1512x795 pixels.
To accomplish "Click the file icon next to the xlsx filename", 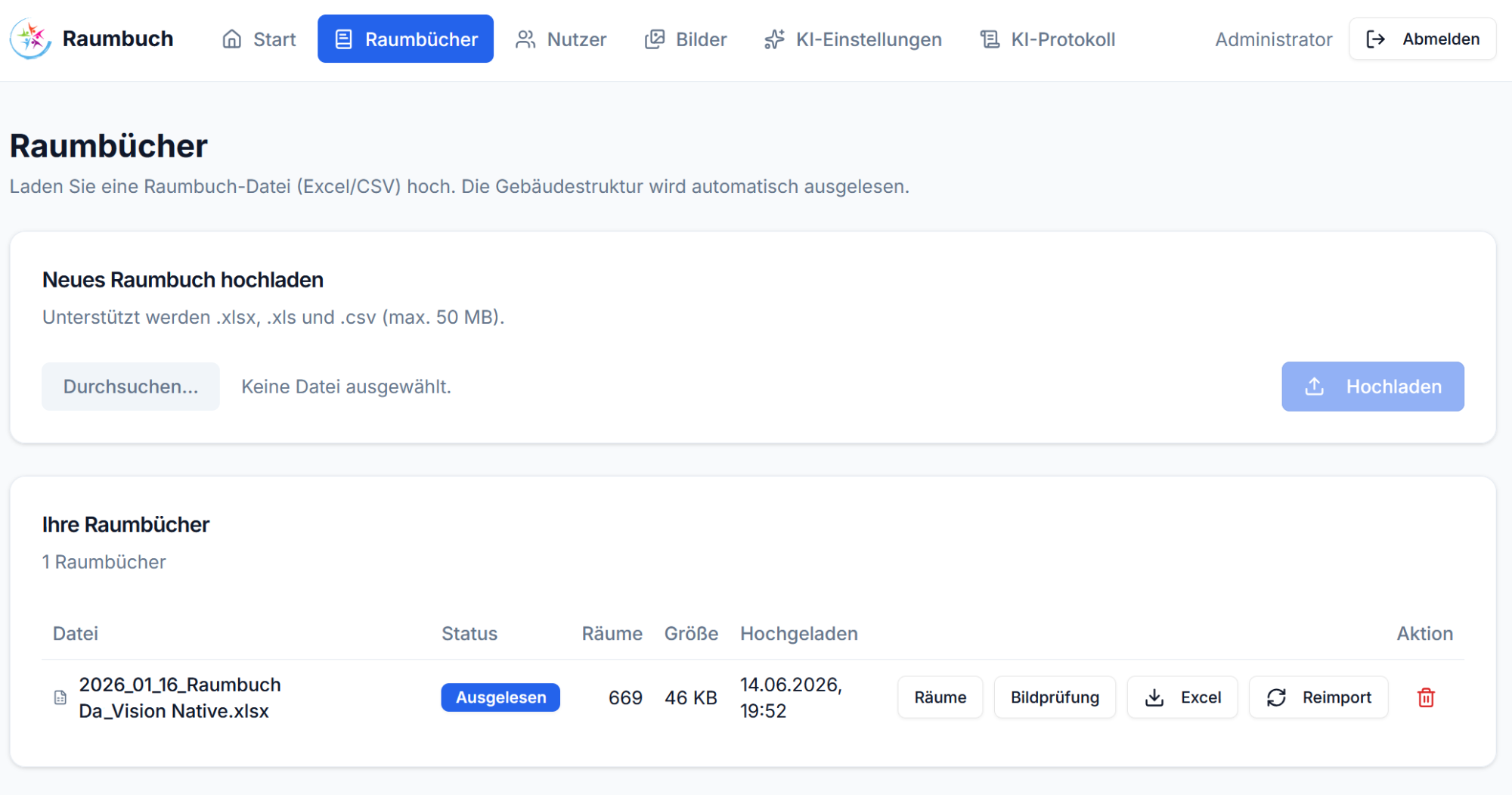I will 60,697.
